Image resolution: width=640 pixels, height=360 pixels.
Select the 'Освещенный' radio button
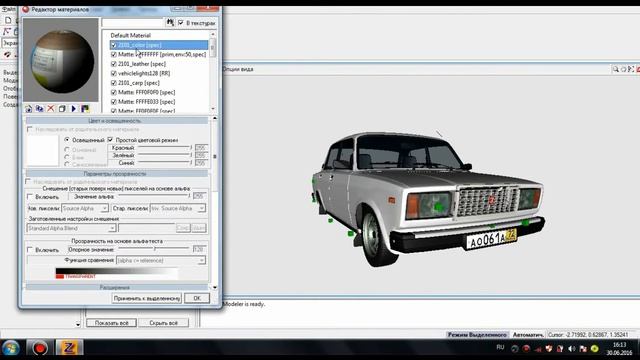click(67, 140)
